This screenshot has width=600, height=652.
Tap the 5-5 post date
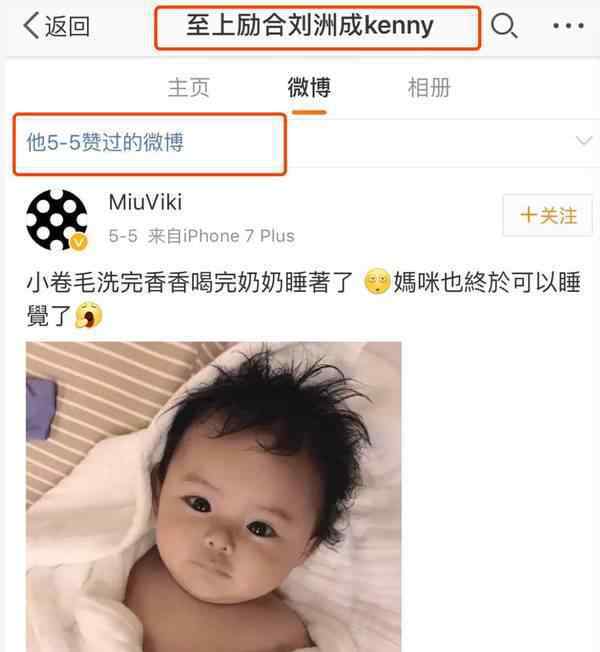123,236
